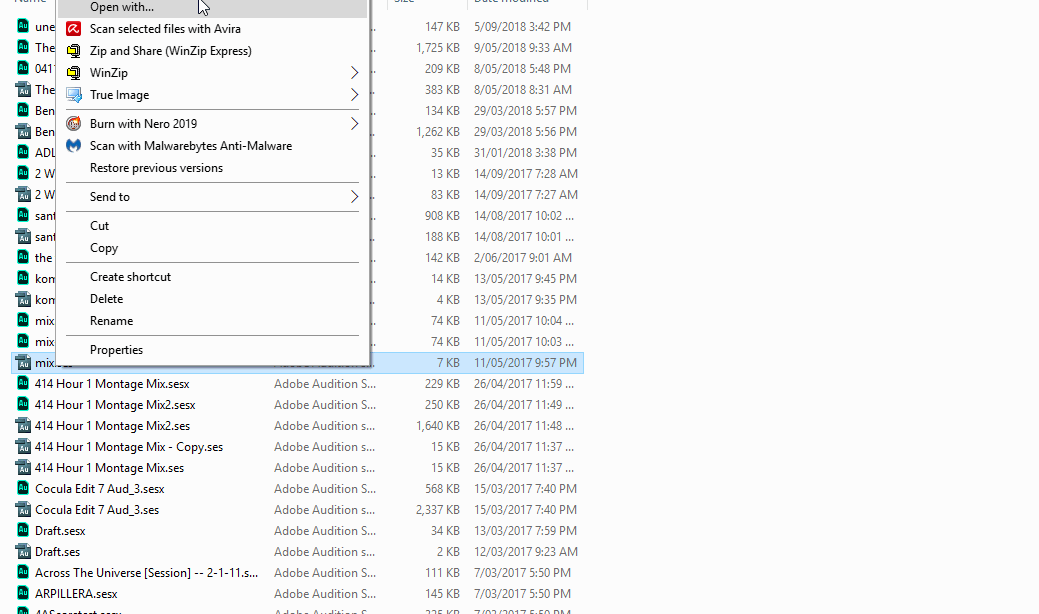Image resolution: width=1039 pixels, height=614 pixels.
Task: Select the file icon of 414 Hour 1 Montage Mix.ses
Action: (x=23, y=468)
